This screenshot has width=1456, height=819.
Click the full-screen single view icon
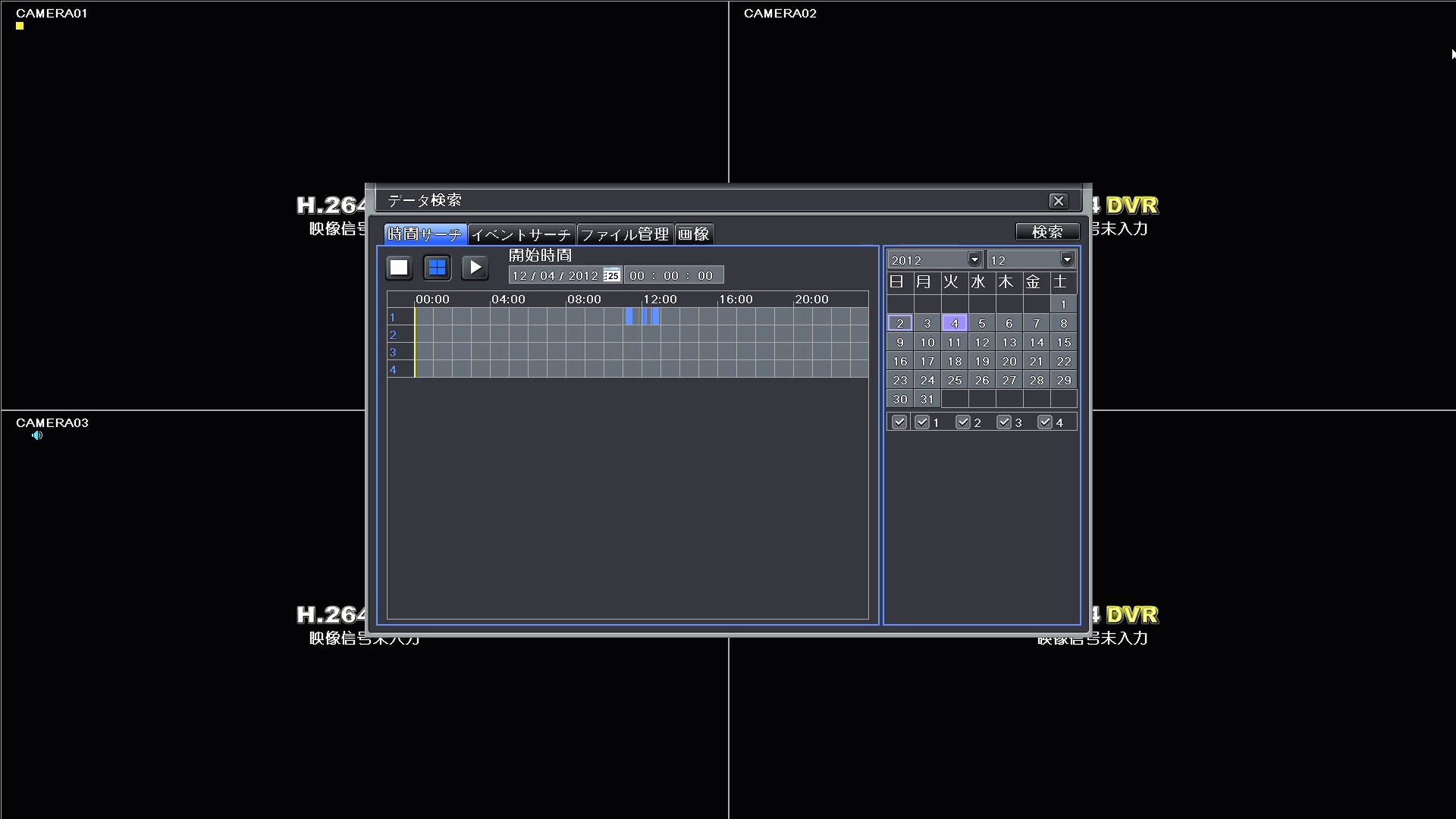click(x=399, y=268)
